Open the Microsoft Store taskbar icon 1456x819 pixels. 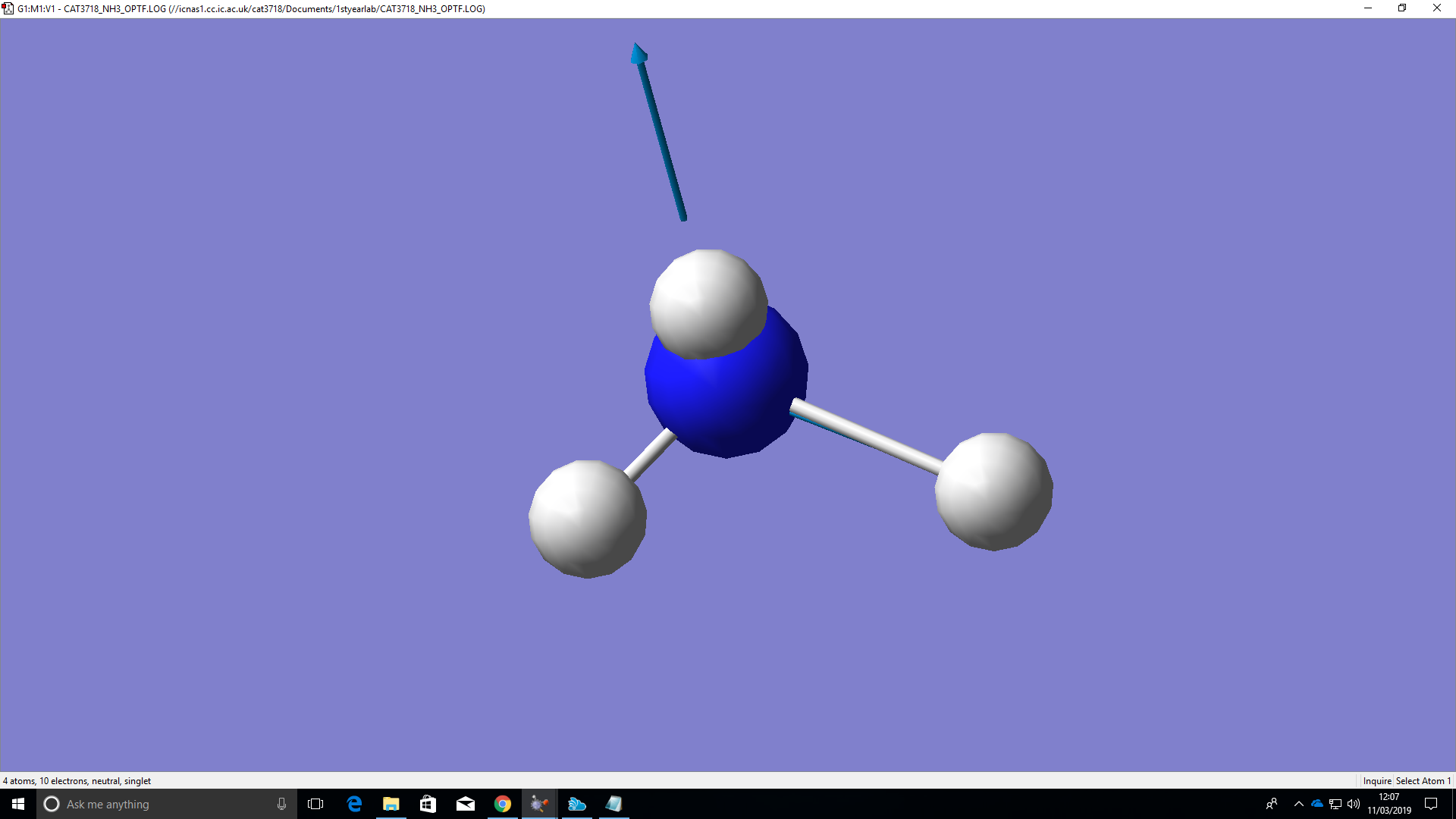tap(428, 804)
